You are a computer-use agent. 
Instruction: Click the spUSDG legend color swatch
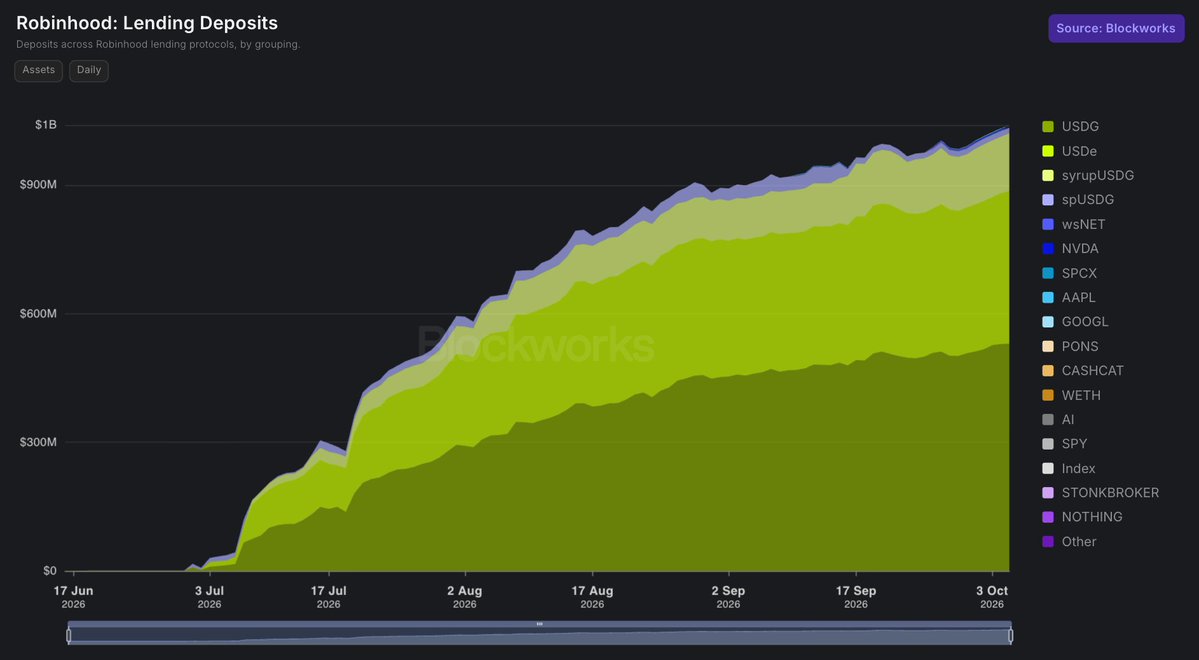pyautogui.click(x=1048, y=200)
